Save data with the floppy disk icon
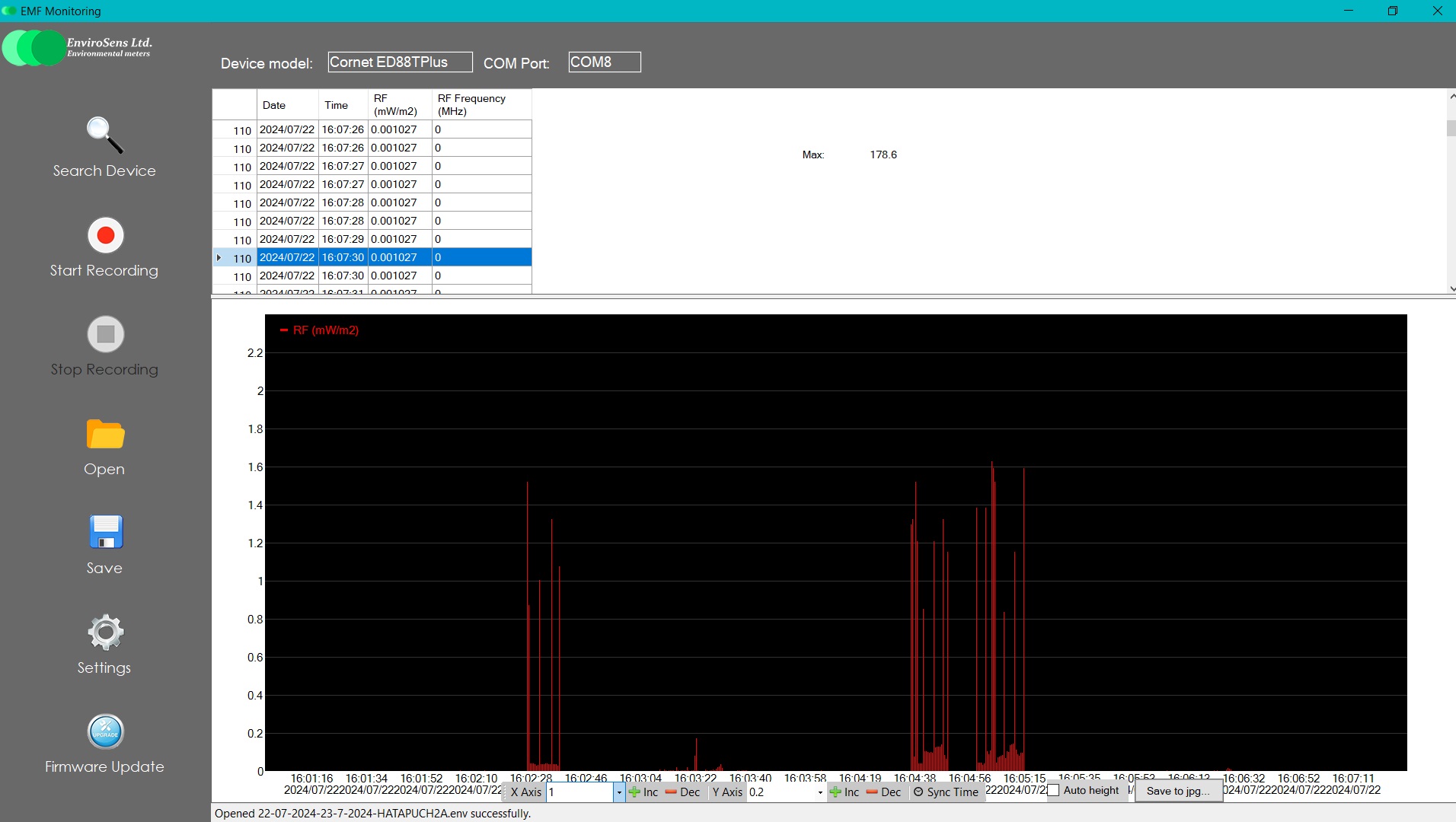 click(106, 532)
